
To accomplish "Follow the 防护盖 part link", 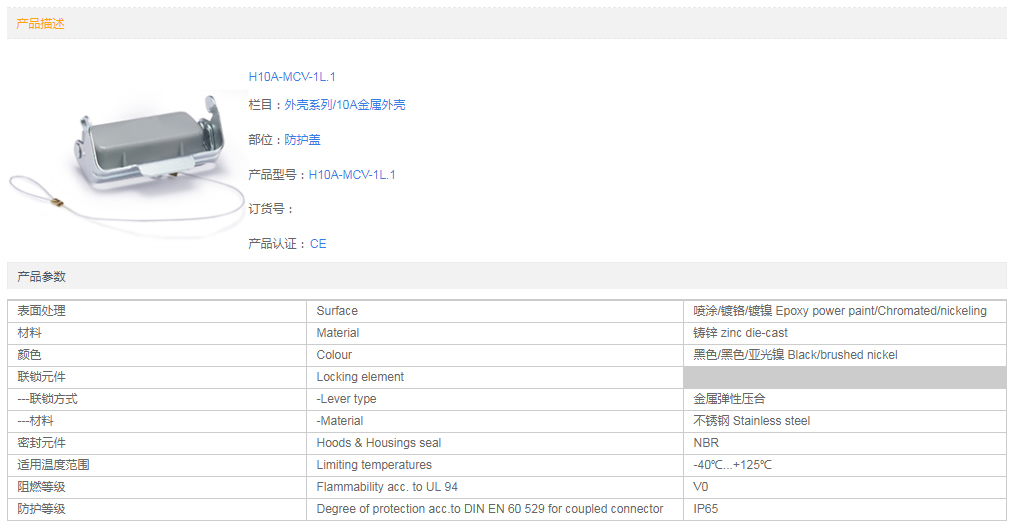I will 302,140.
